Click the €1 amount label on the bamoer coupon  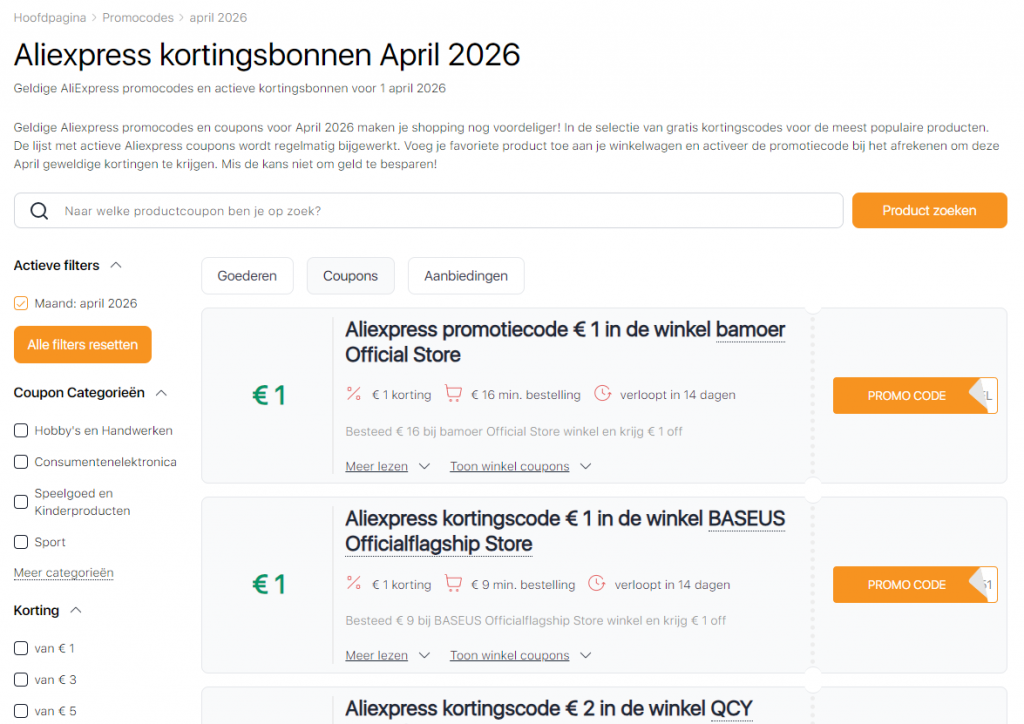[268, 394]
